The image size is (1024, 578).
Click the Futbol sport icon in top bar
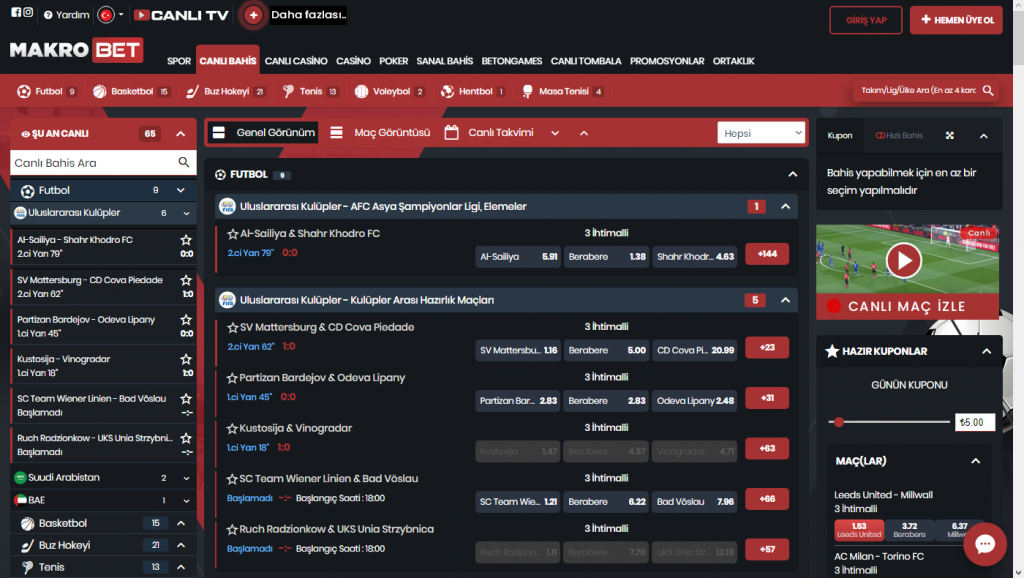pyautogui.click(x=24, y=91)
